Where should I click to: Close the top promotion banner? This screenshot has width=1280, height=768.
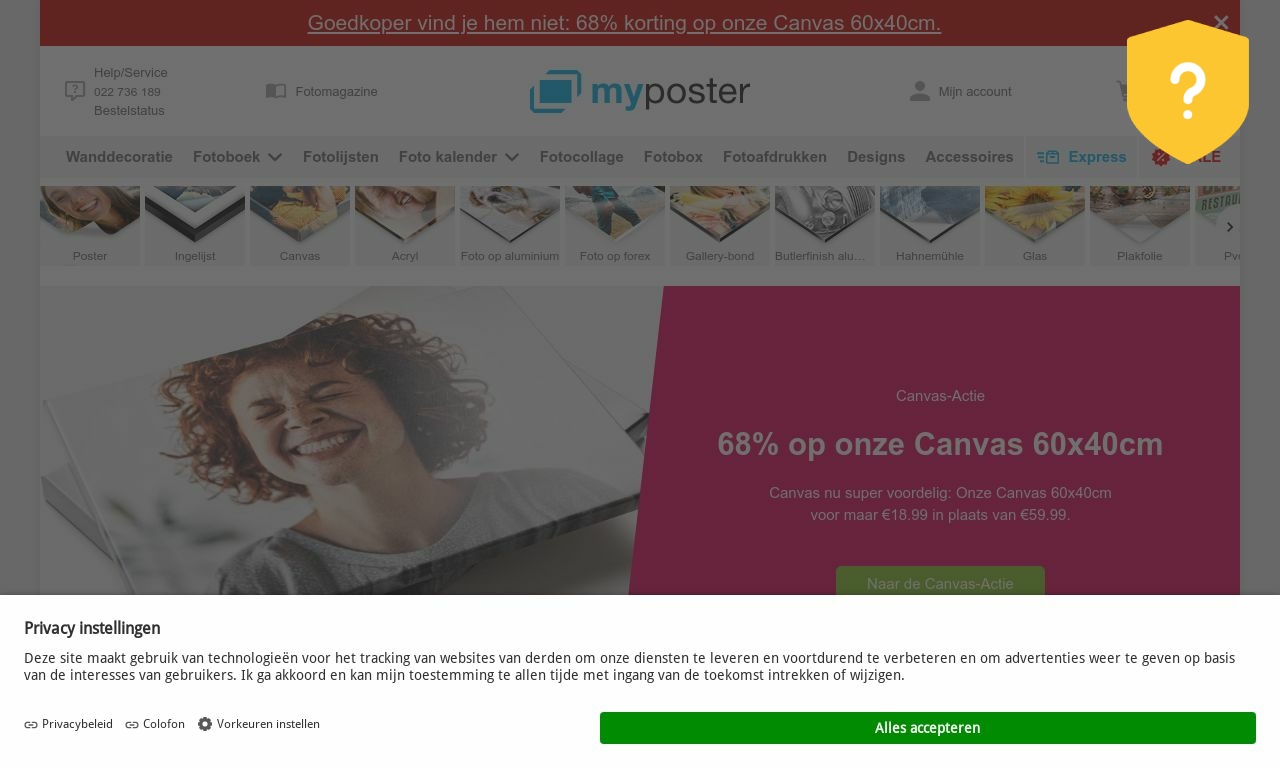tap(1221, 22)
